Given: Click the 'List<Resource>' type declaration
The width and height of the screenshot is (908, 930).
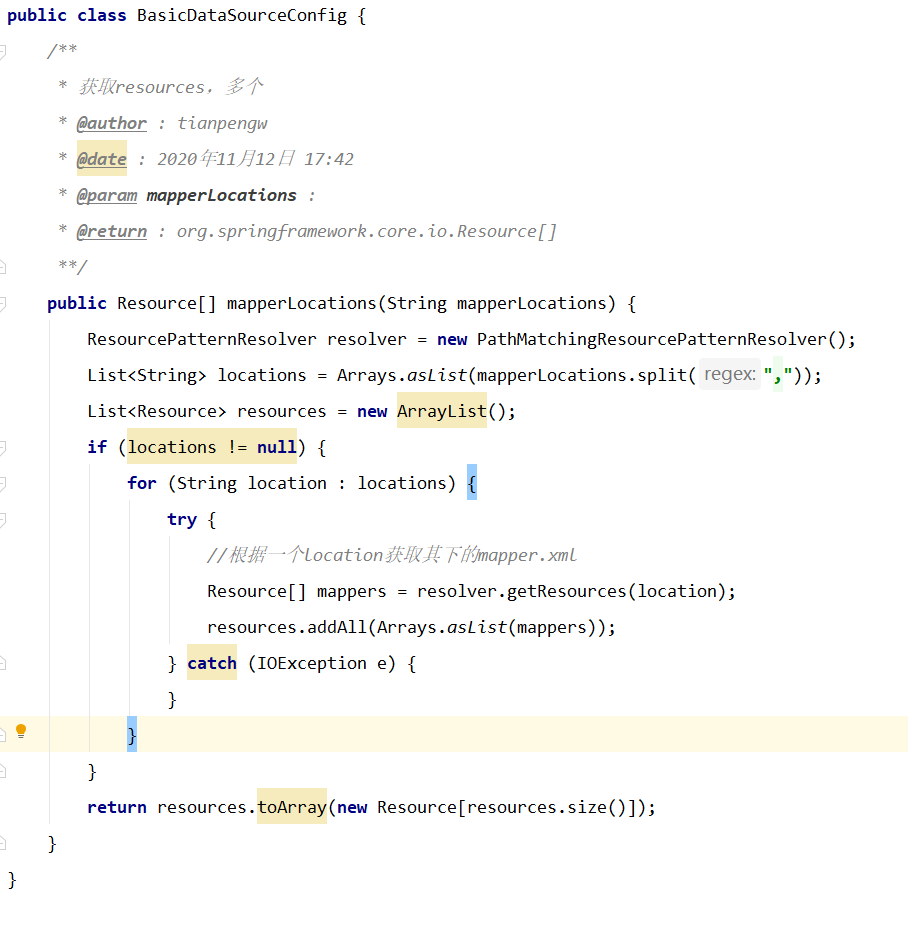Looking at the screenshot, I should coord(157,412).
